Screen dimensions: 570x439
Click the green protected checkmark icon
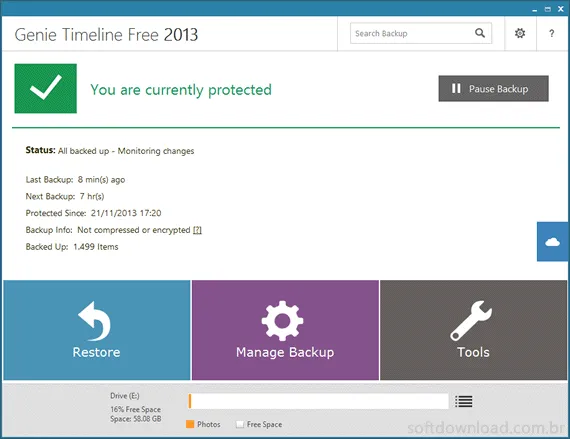45,88
